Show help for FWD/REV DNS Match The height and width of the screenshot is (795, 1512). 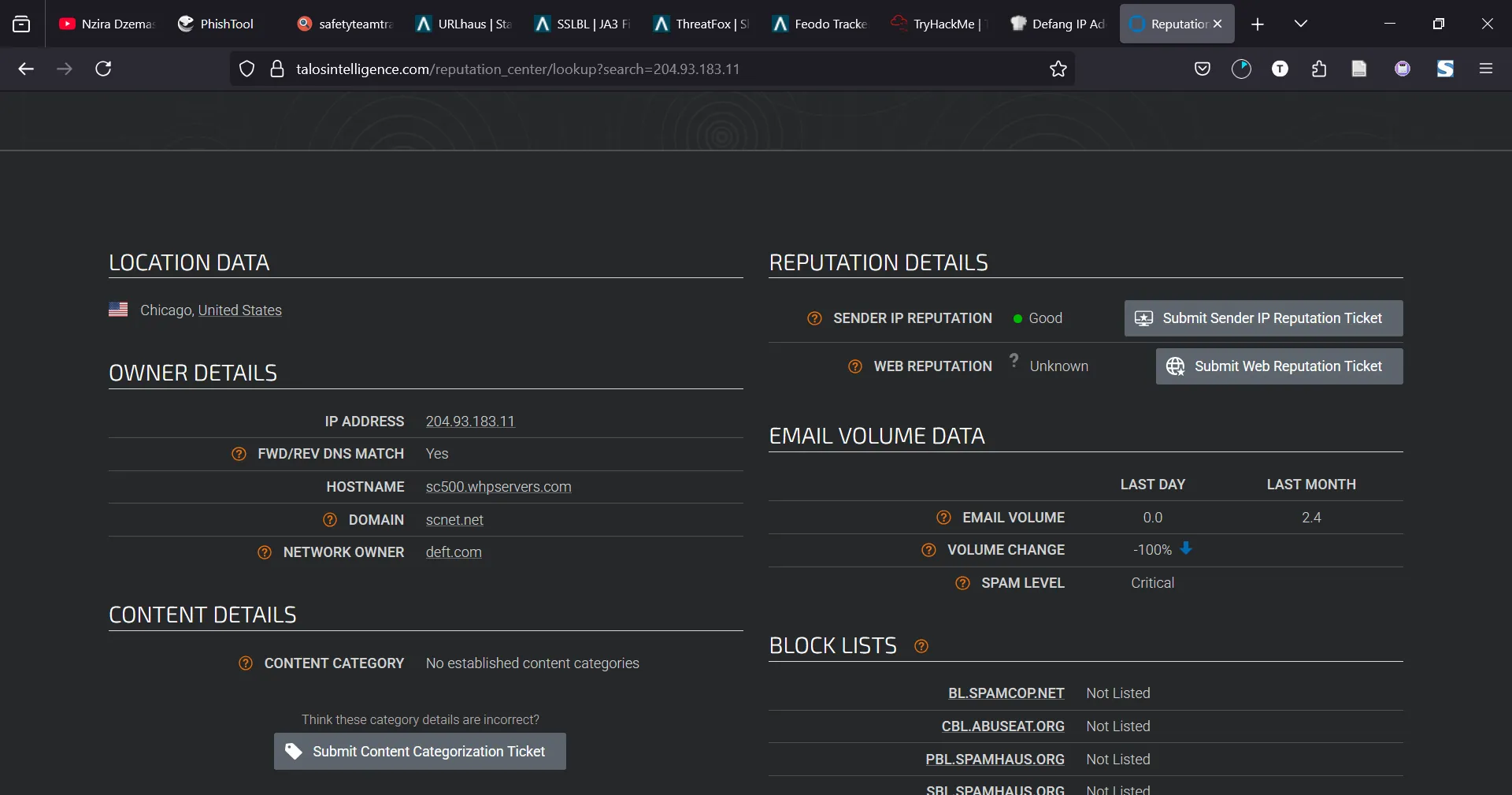tap(239, 454)
